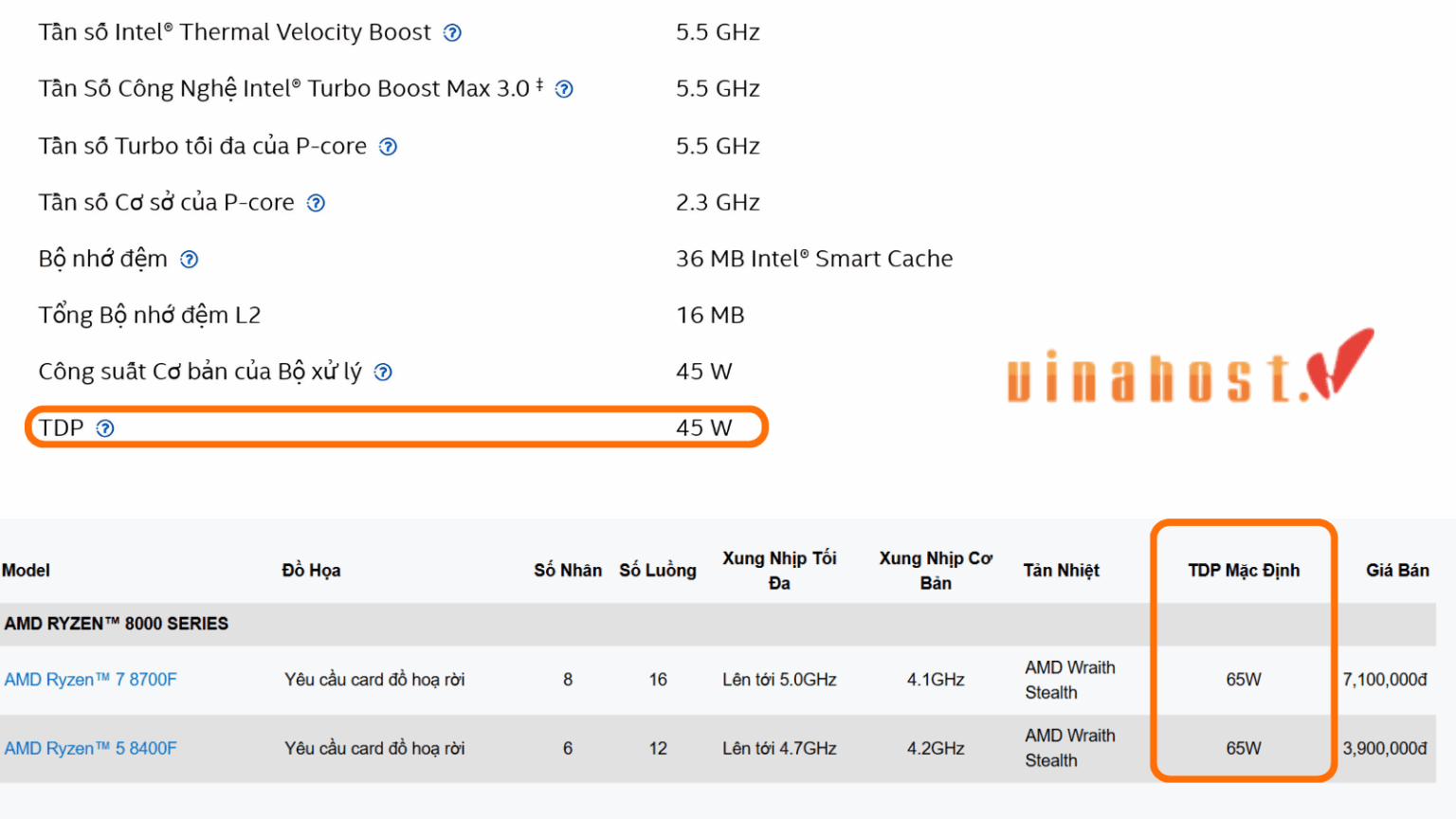The image size is (1456, 819).
Task: Open the Bộ nhớ đệm question mark icon
Action: click(x=190, y=260)
